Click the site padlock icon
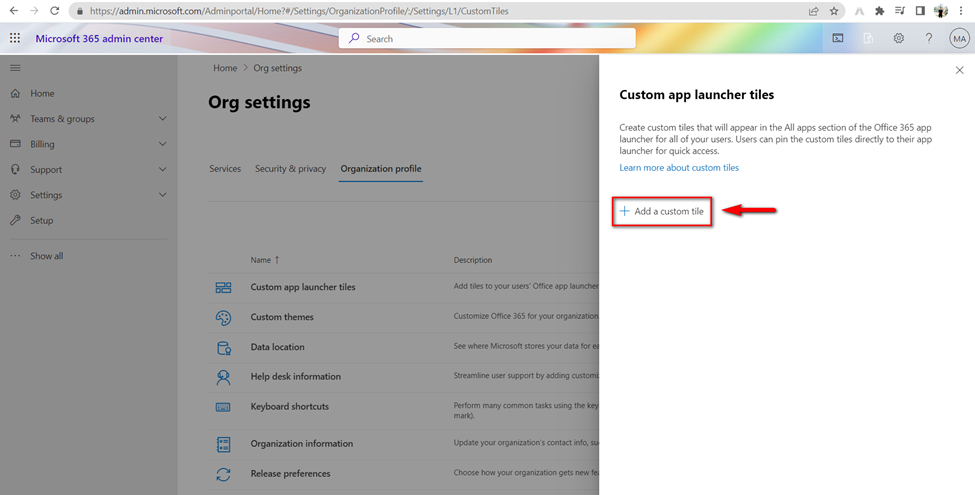Screen dimensions: 975x495 [x=80, y=11]
